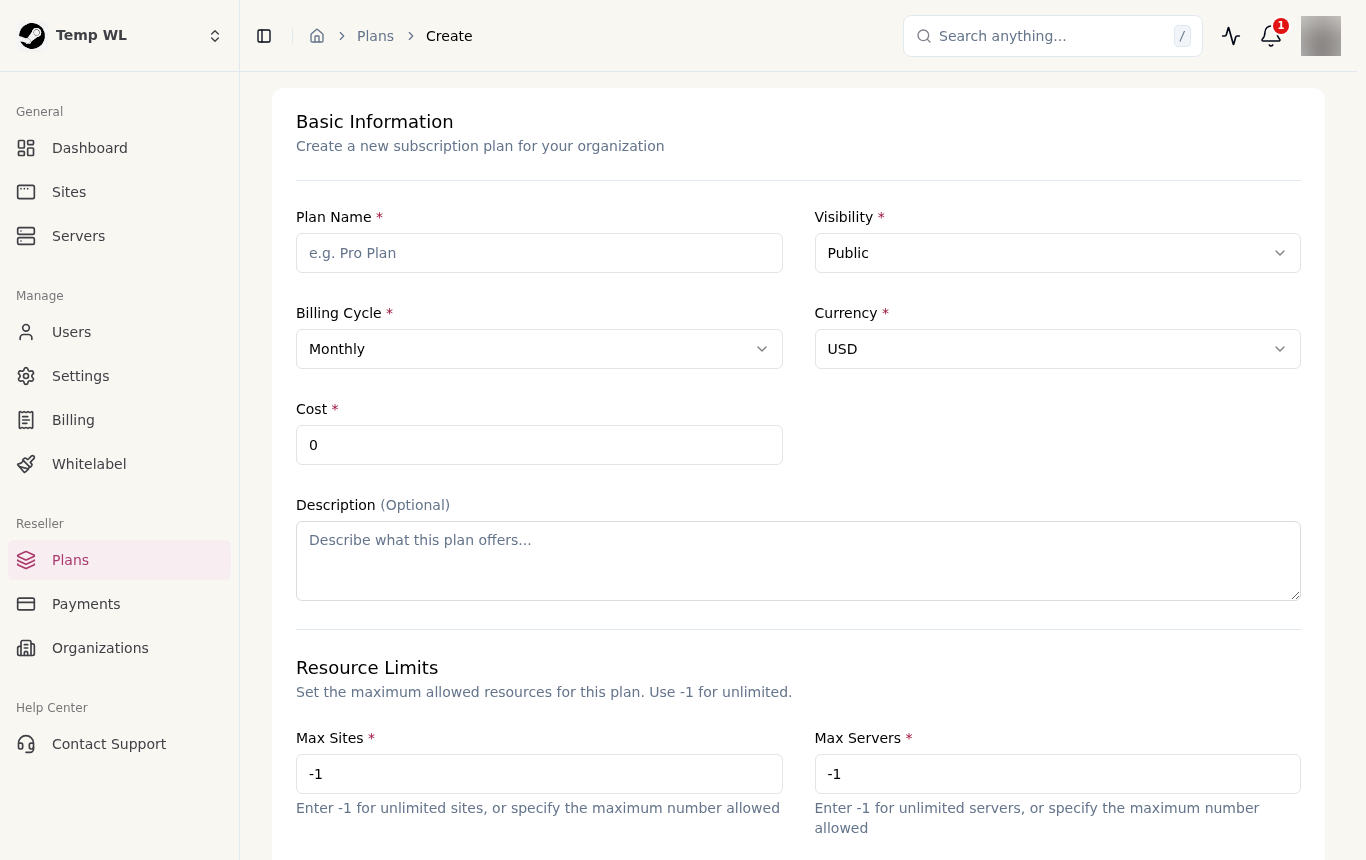Image resolution: width=1366 pixels, height=860 pixels.
Task: Open the activity pulse icon
Action: point(1231,36)
